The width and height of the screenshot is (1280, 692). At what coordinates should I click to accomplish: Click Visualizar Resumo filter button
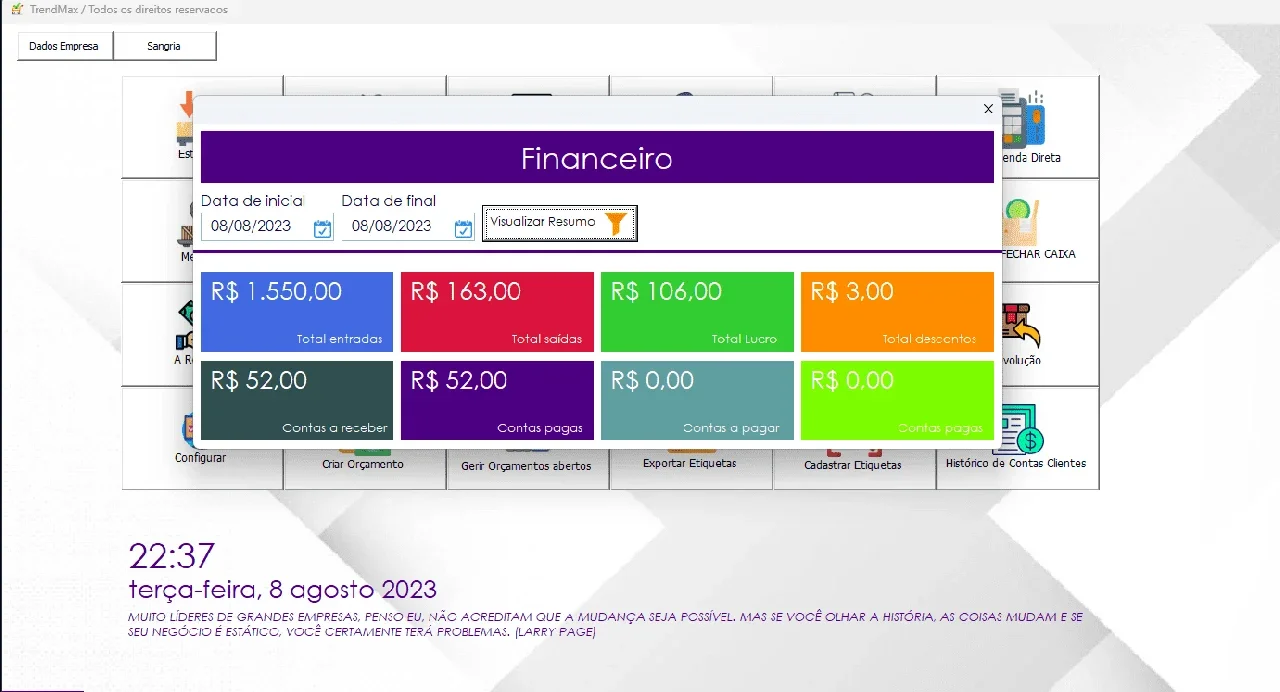(559, 223)
